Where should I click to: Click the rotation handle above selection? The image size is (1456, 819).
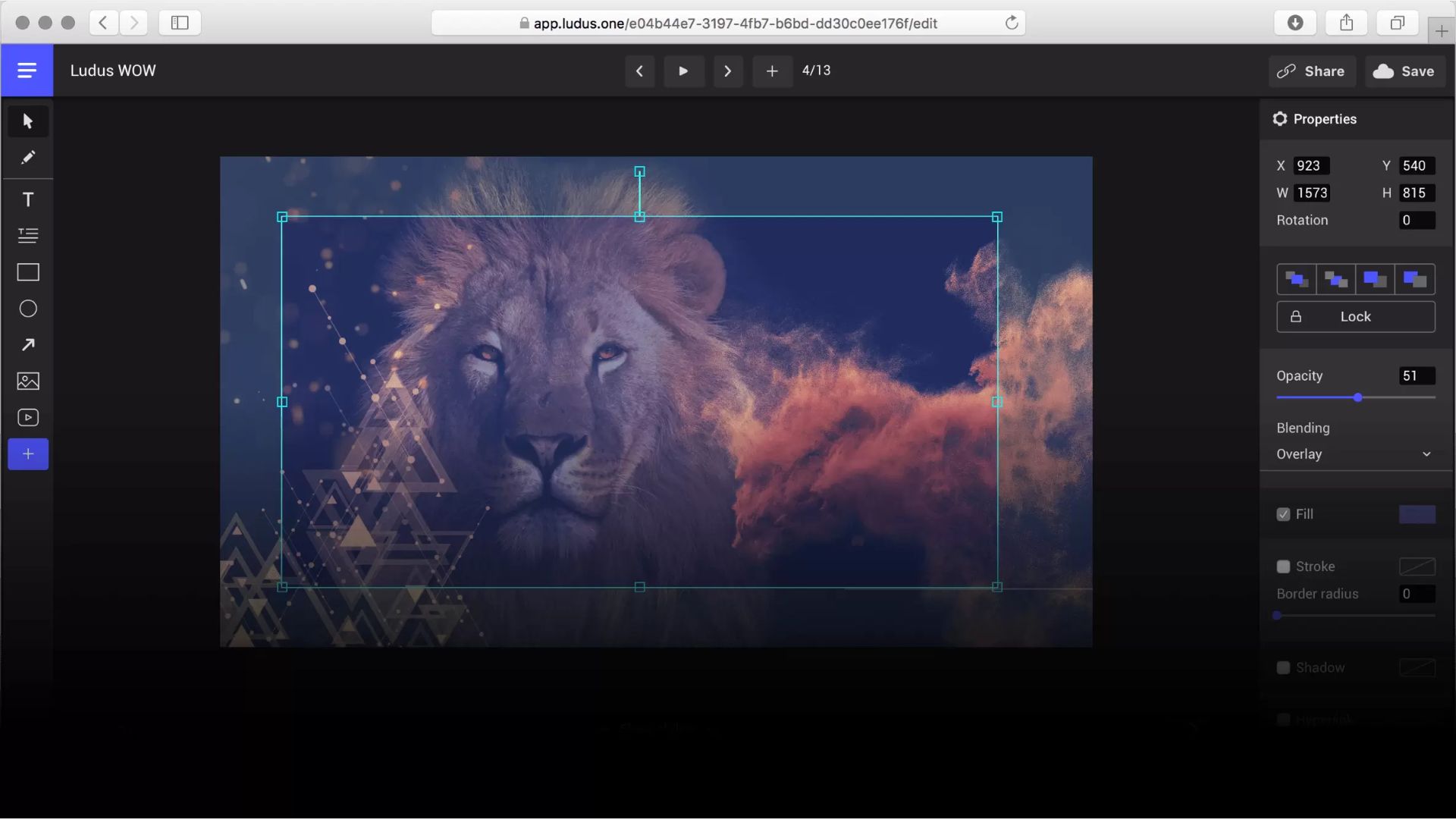640,172
